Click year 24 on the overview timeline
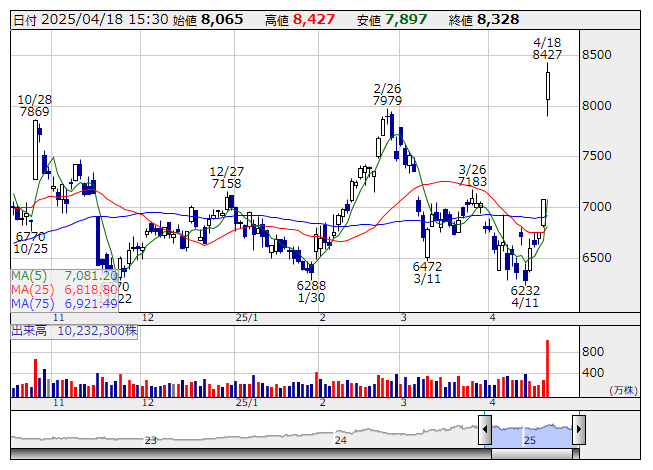 tap(341, 440)
